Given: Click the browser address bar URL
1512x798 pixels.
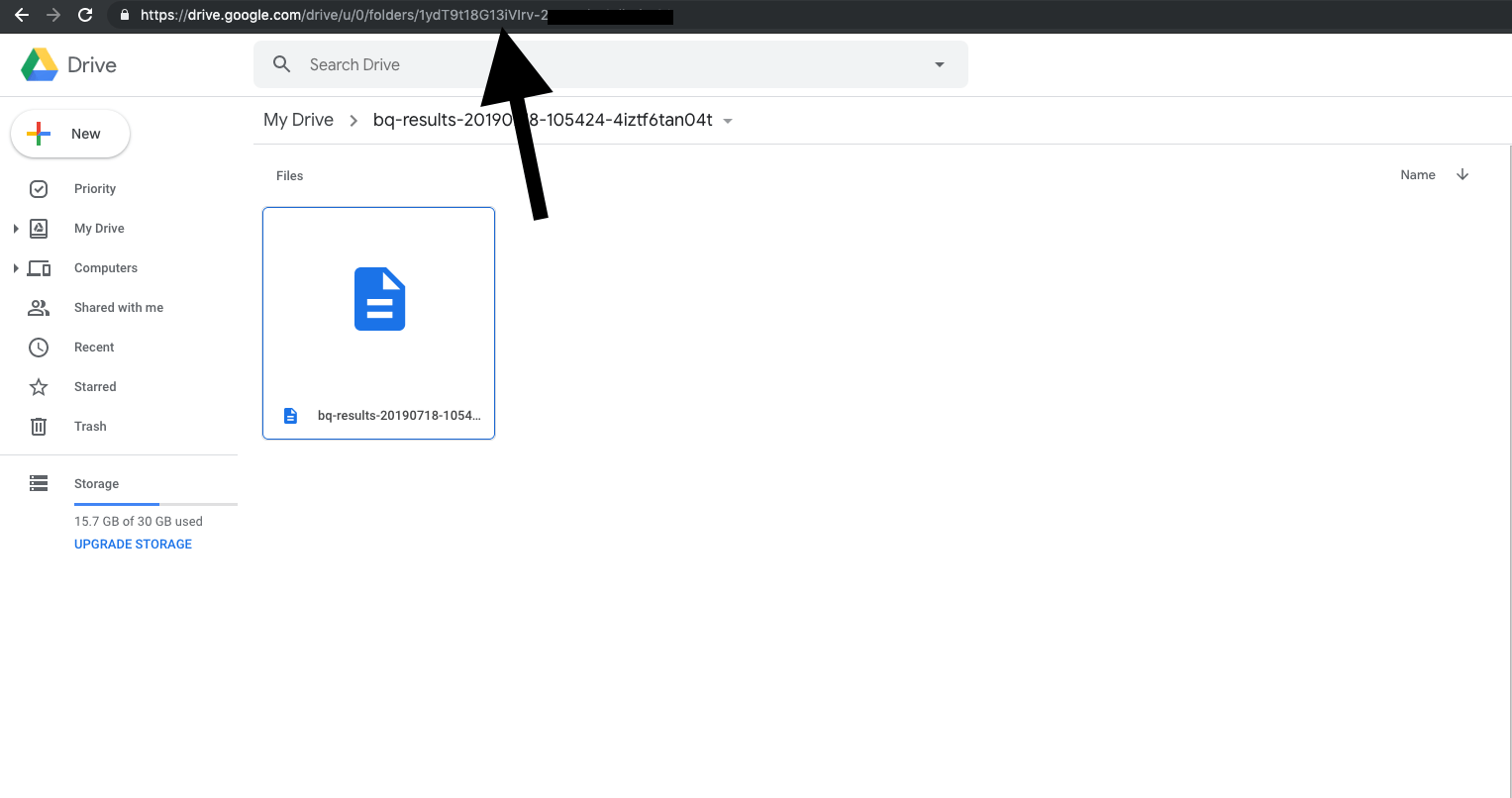Looking at the screenshot, I should pos(407,15).
